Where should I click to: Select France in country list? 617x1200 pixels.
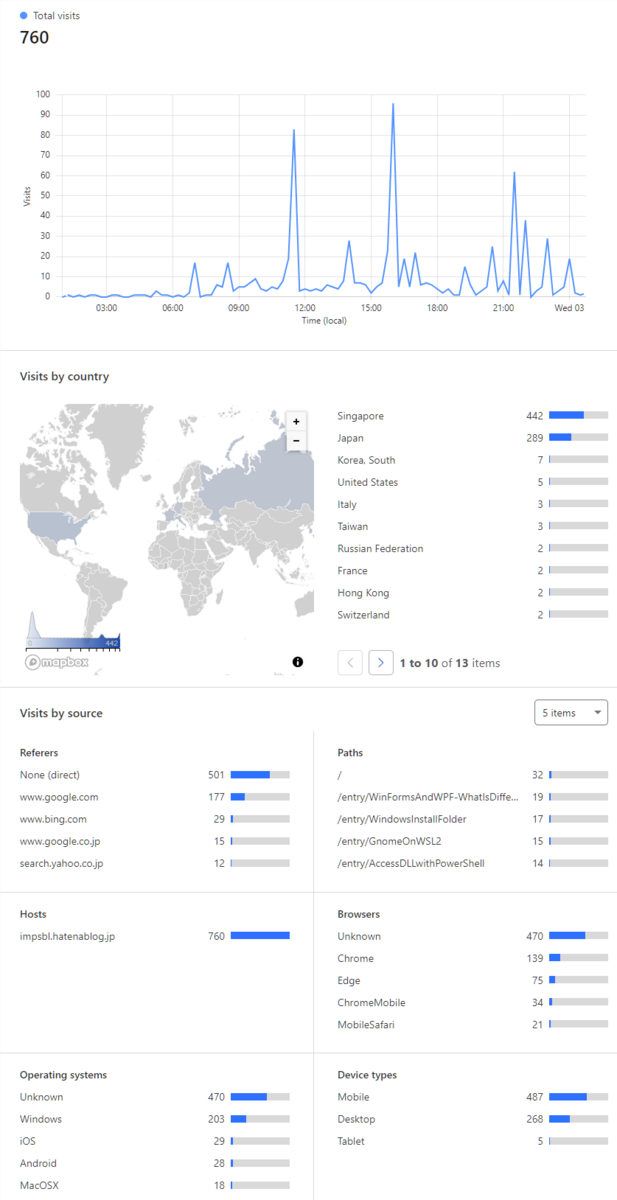pyautogui.click(x=473, y=570)
